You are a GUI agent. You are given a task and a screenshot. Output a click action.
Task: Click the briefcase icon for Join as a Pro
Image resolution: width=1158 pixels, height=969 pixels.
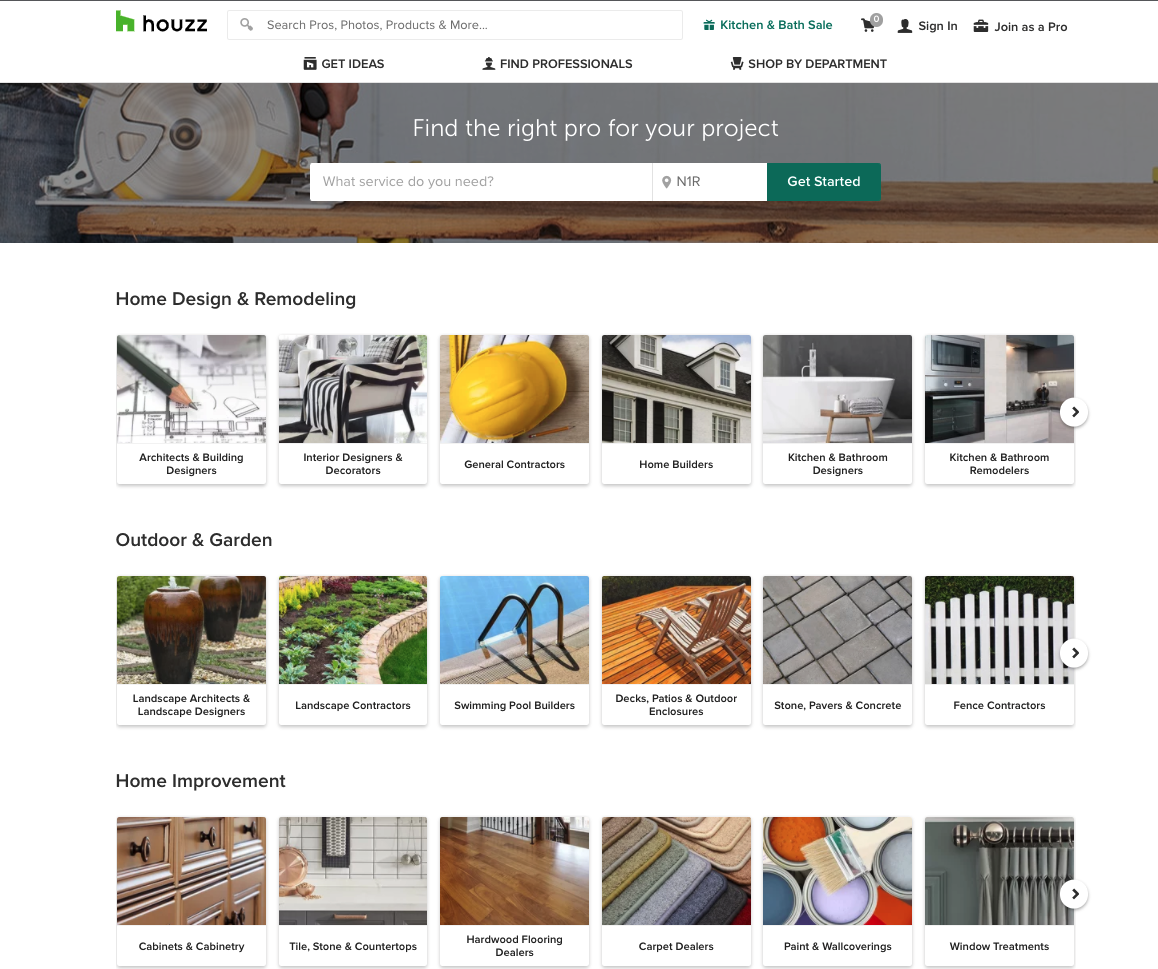(981, 26)
